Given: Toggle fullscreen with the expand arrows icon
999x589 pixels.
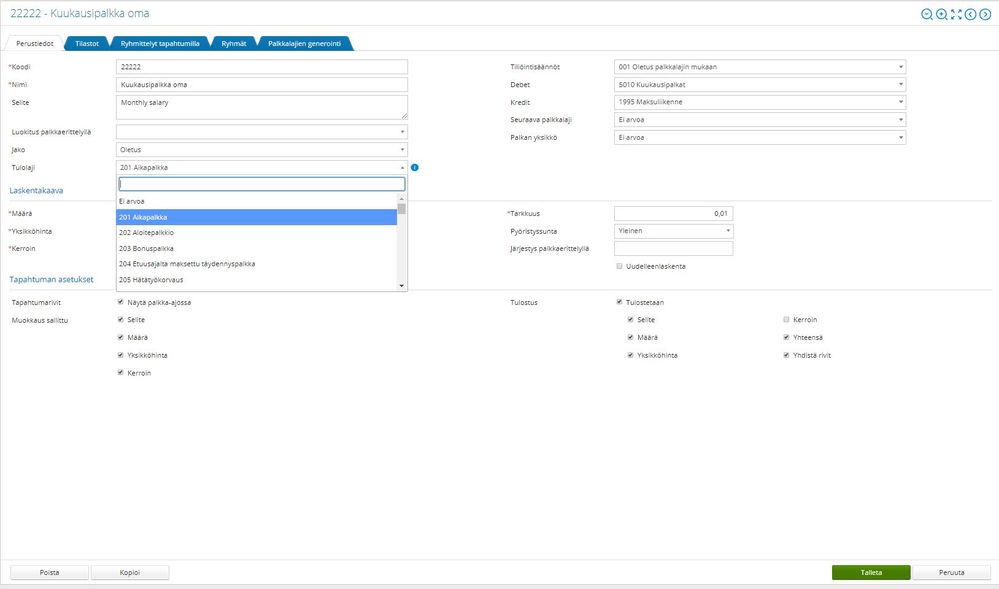Looking at the screenshot, I should click(955, 14).
